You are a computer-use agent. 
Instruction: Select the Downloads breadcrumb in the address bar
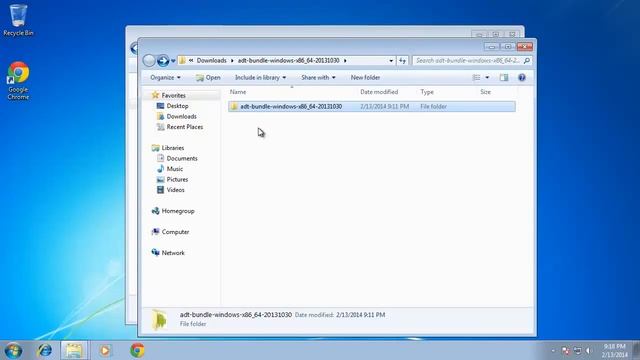click(x=211, y=60)
